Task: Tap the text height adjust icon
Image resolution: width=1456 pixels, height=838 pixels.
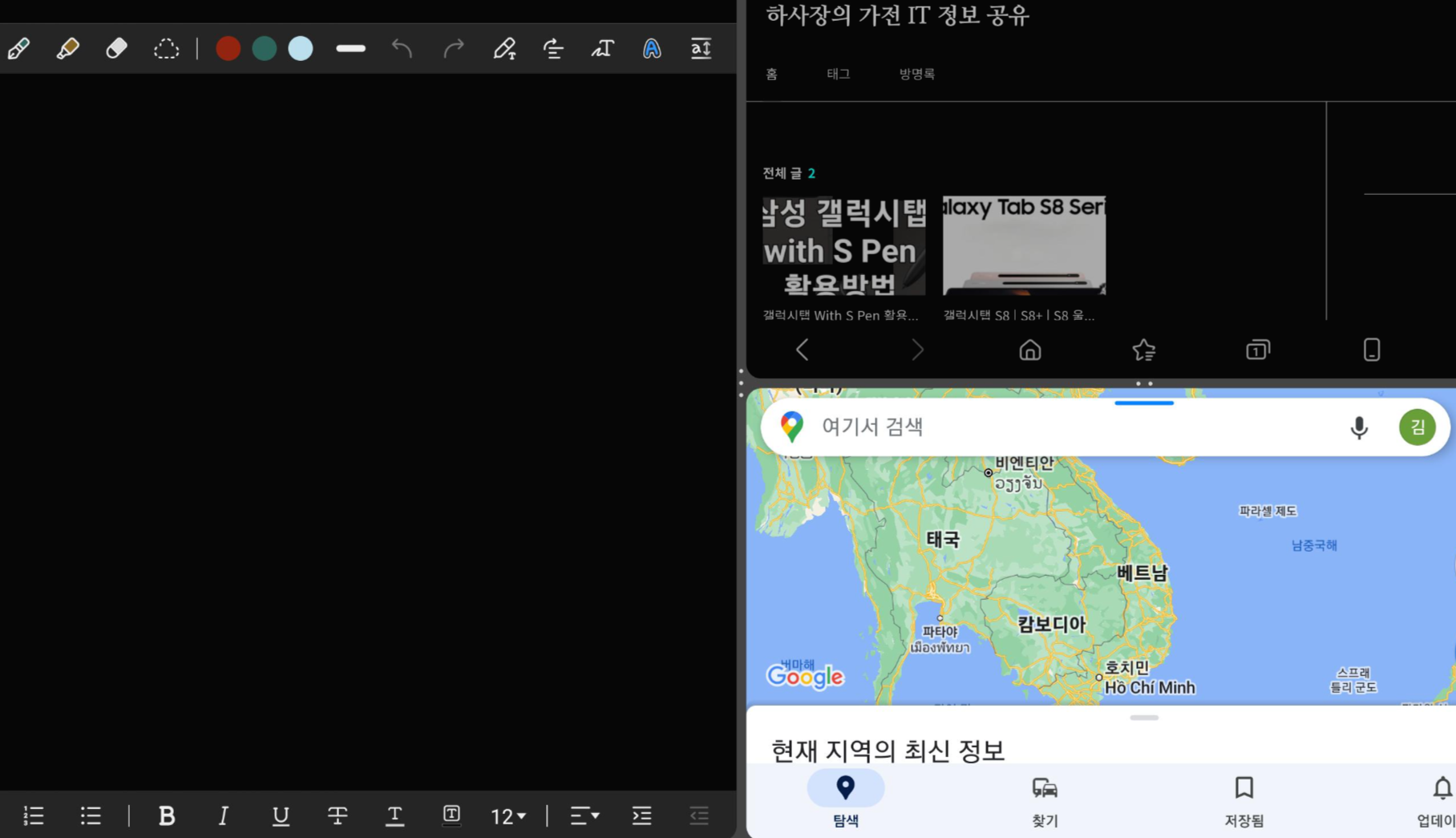Action: pos(701,49)
